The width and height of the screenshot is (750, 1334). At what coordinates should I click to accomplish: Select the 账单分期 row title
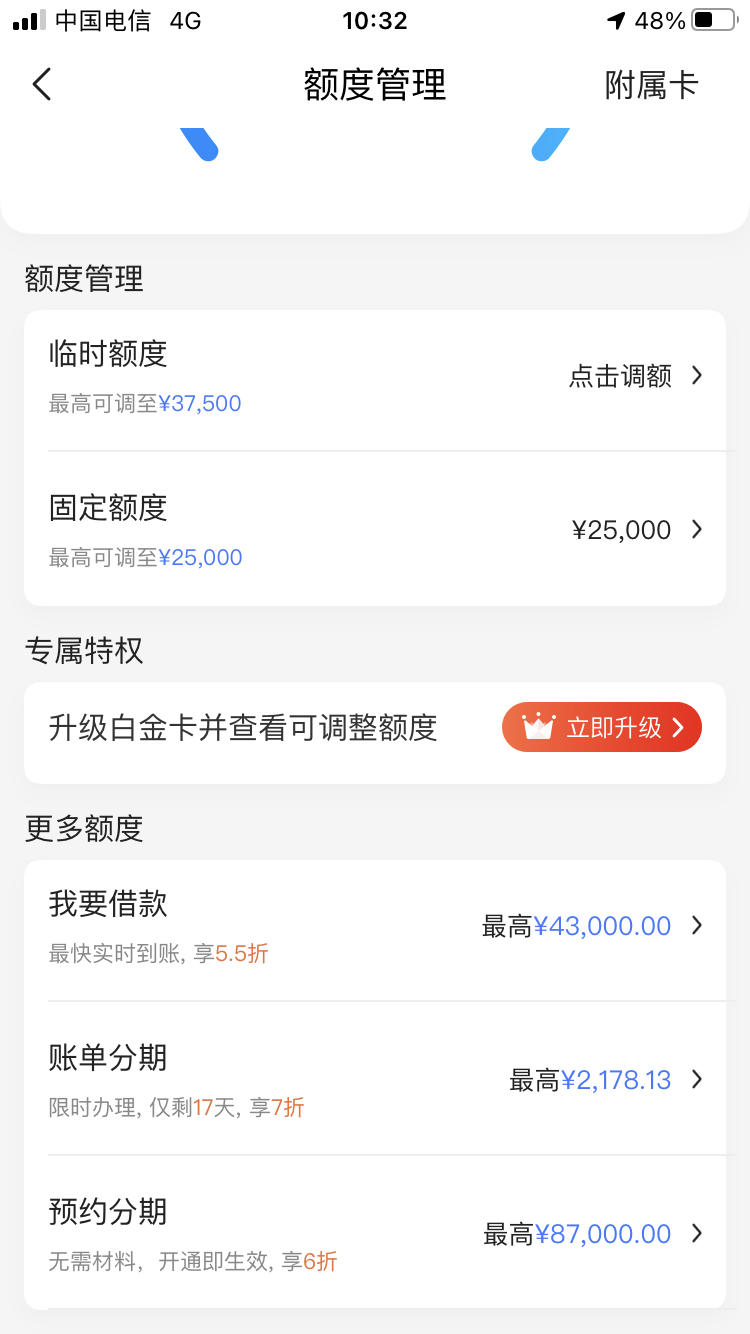(x=108, y=1057)
